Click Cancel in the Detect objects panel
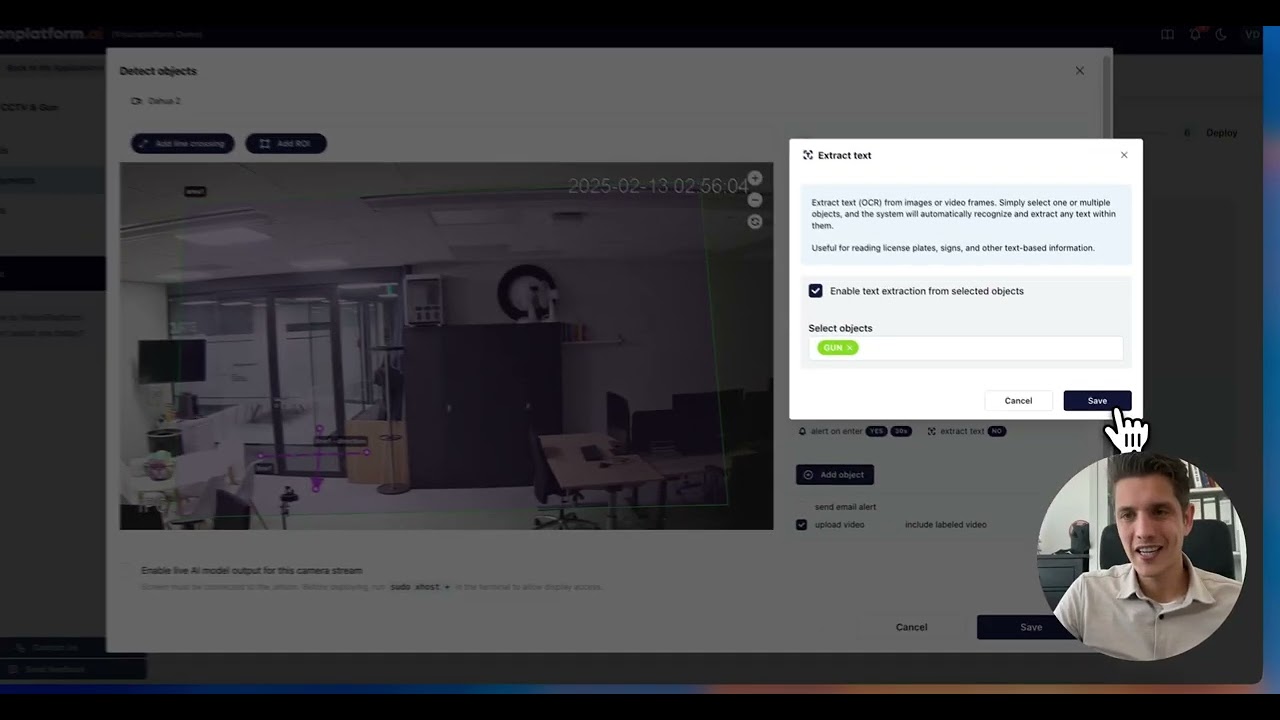The height and width of the screenshot is (720, 1280). (x=911, y=627)
